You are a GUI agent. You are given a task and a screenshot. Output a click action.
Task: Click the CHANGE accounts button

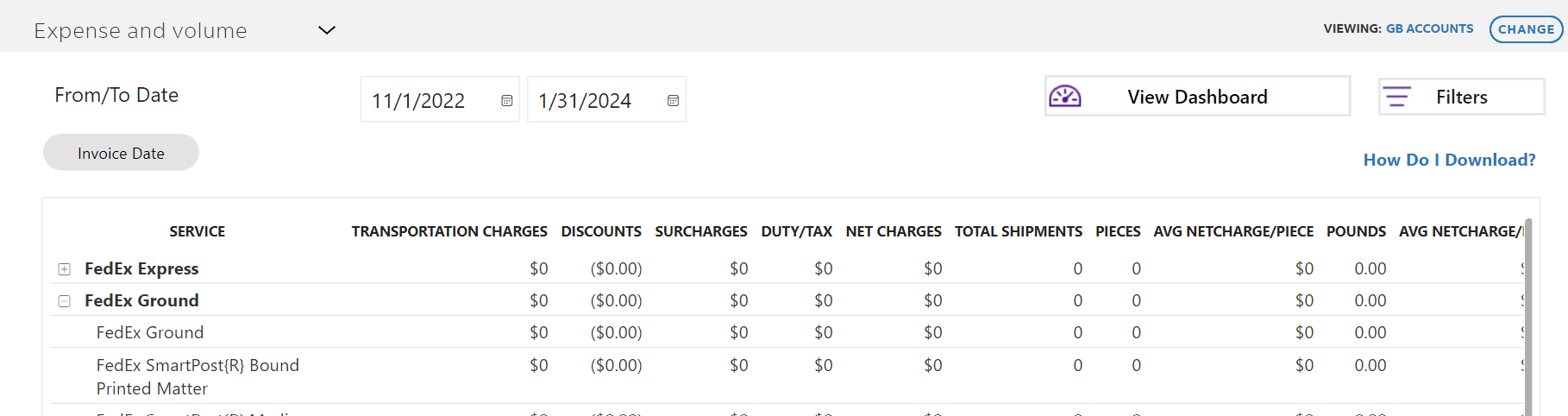pos(1526,29)
